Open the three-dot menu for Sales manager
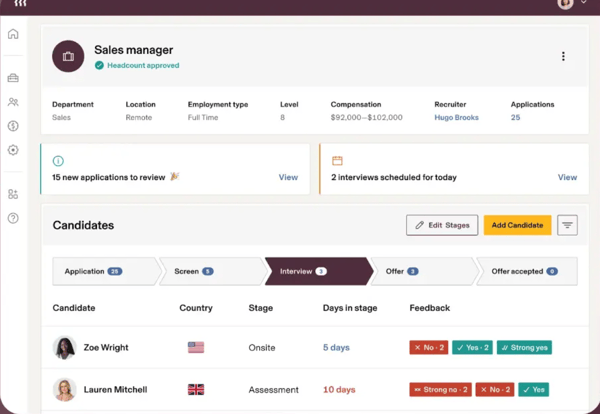Viewport: 600px width, 414px height. coord(563,56)
